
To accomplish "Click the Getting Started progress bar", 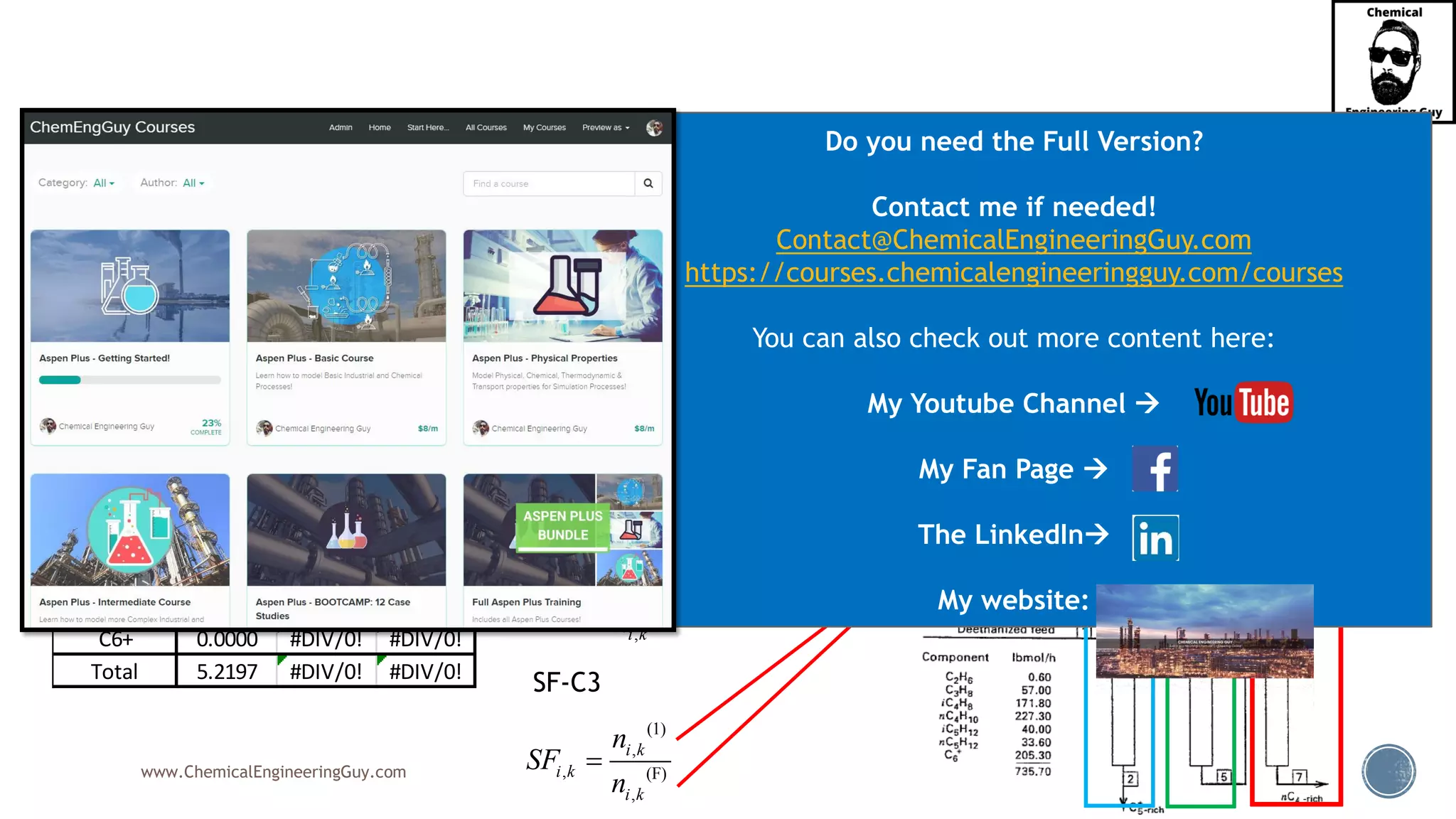I will click(x=130, y=380).
